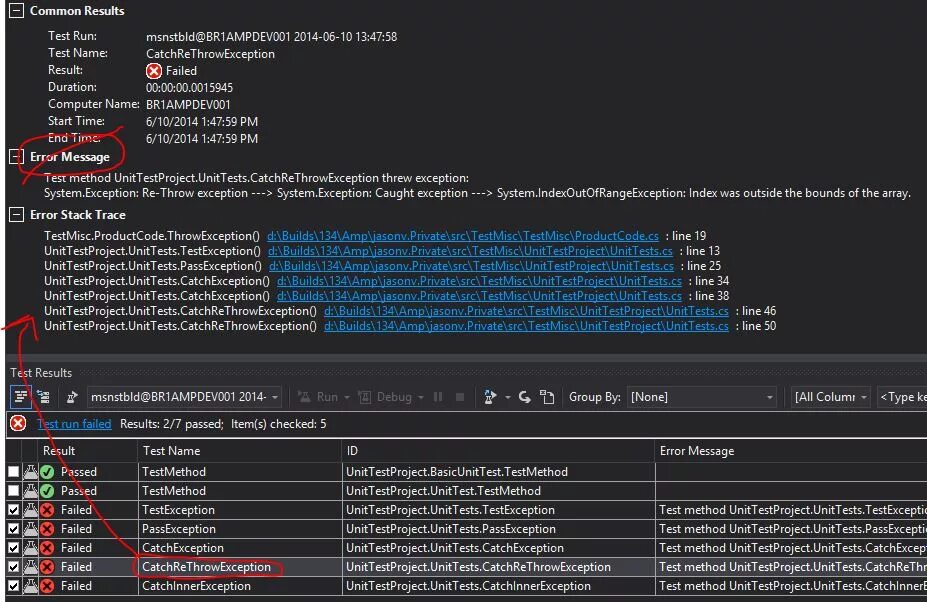This screenshot has height=602, width=927.
Task: Sort by the ID column header
Action: coord(498,451)
